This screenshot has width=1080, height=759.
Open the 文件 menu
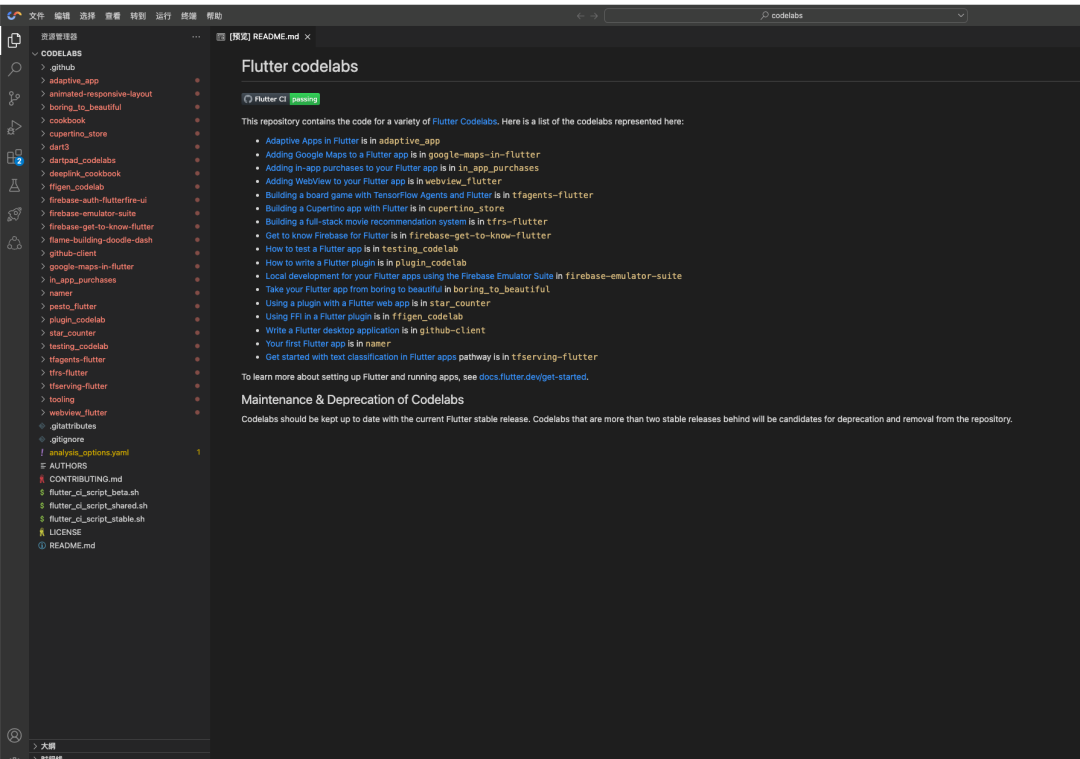[37, 16]
